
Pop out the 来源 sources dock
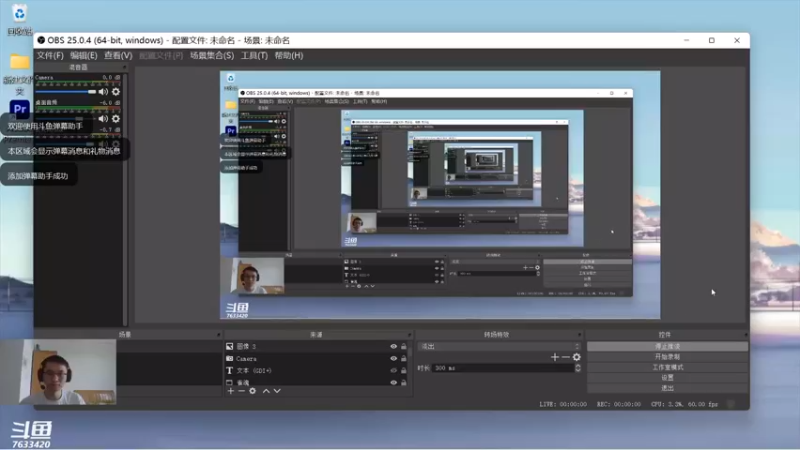tap(409, 335)
